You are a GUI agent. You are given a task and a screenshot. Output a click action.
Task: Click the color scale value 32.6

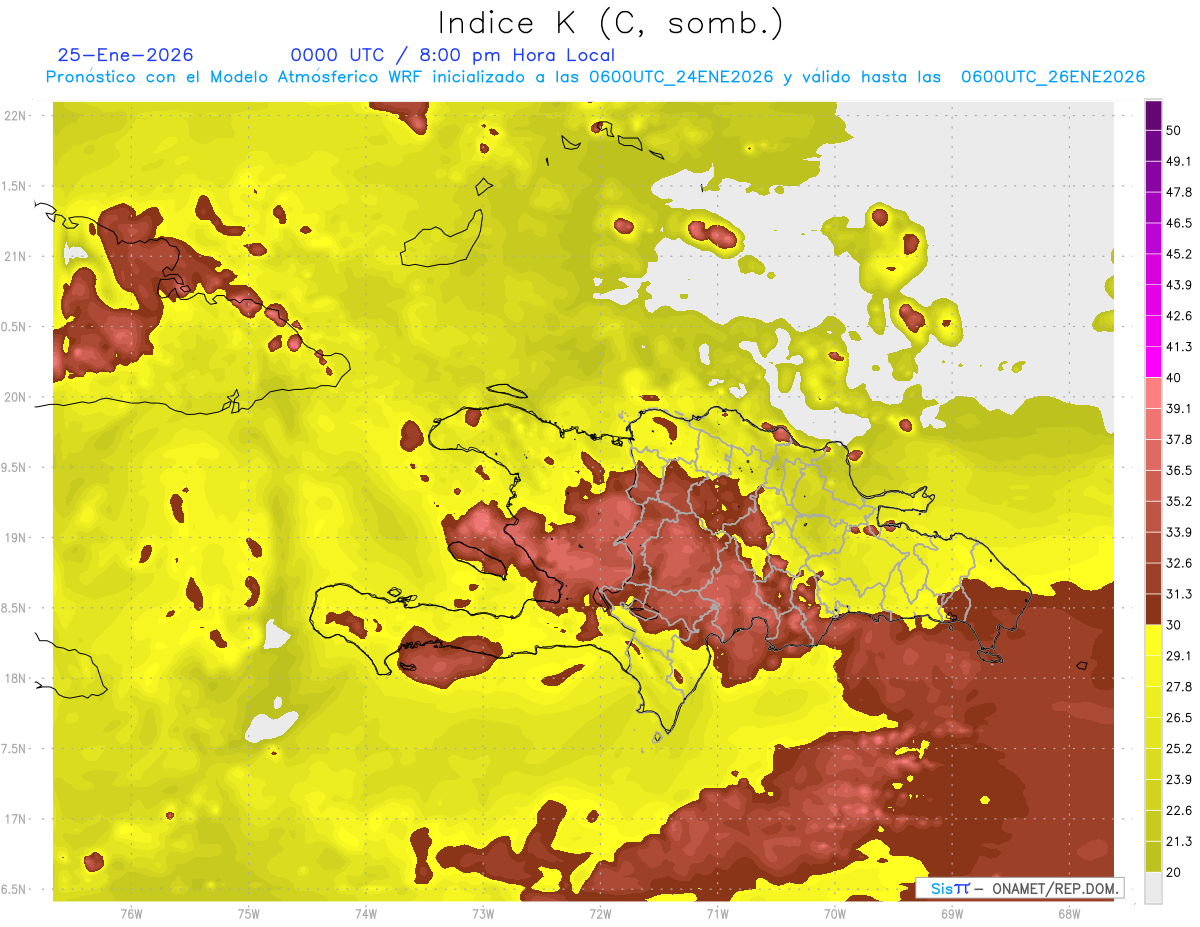(1179, 563)
